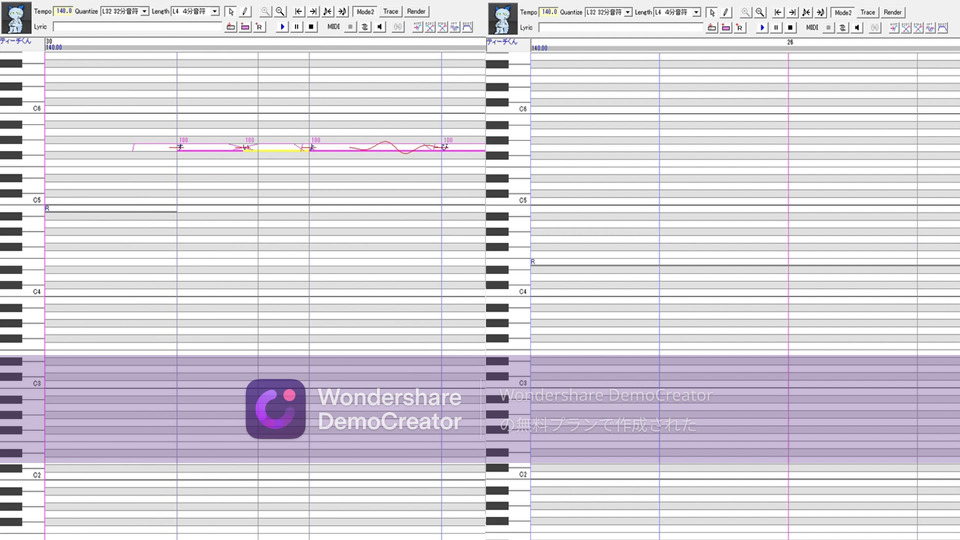
Task: Stop playback in left window
Action: pos(311,27)
